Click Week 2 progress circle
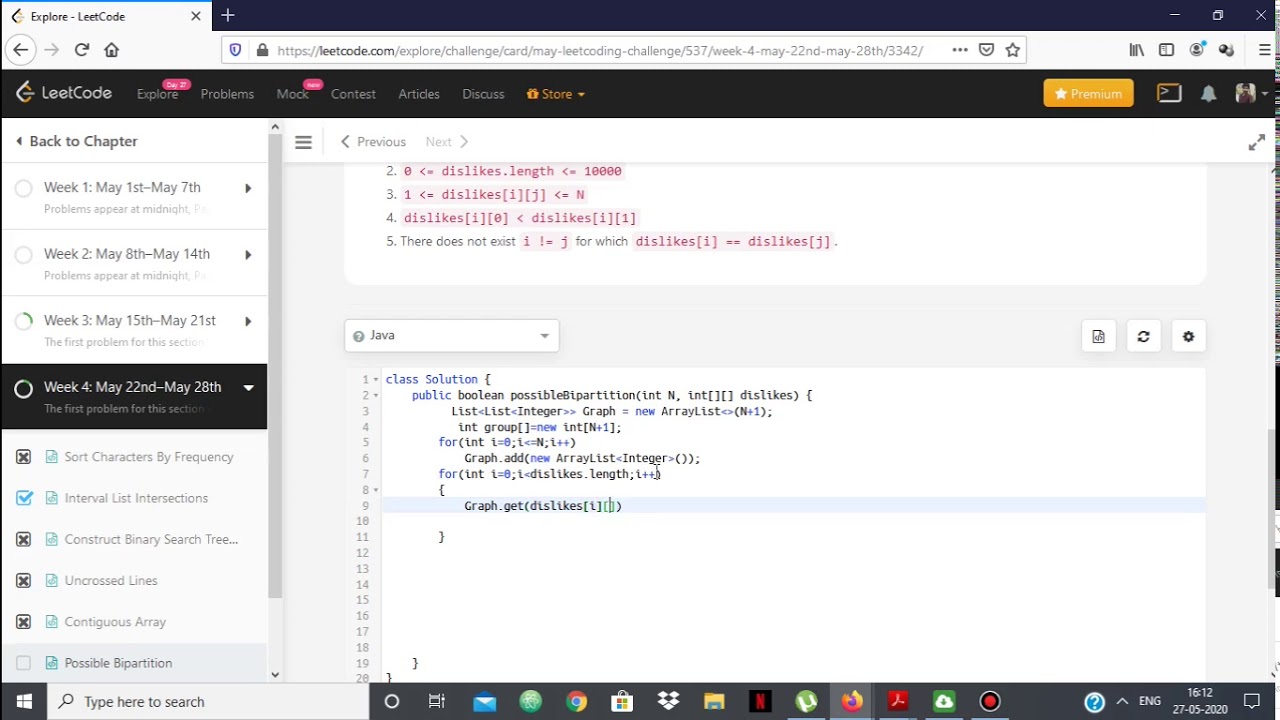This screenshot has height=720, width=1280. click(x=24, y=255)
